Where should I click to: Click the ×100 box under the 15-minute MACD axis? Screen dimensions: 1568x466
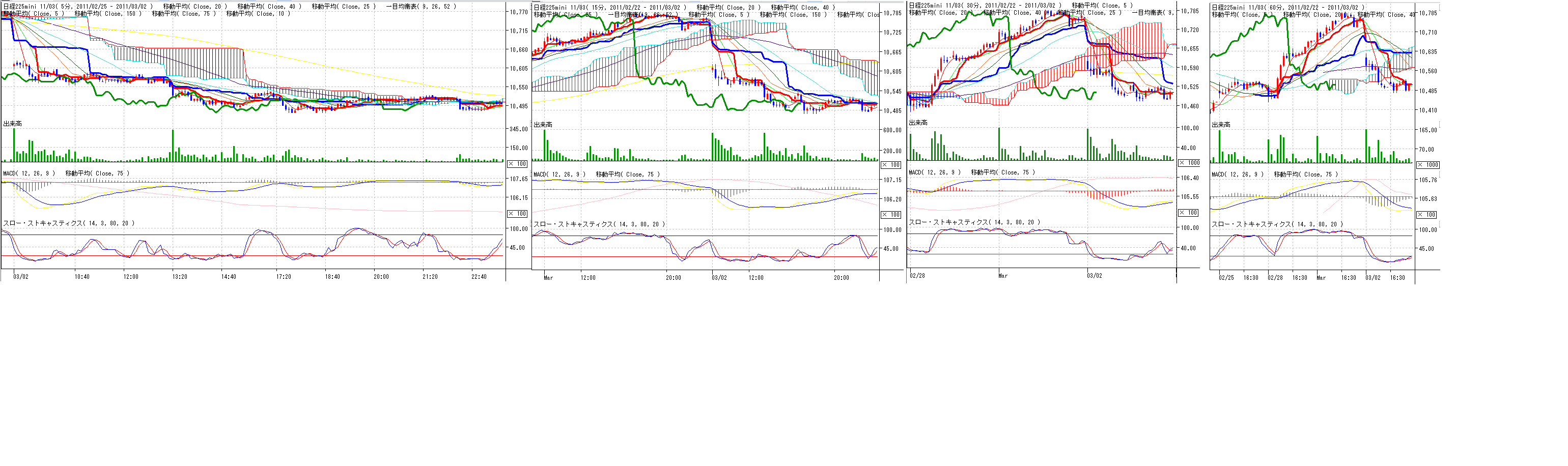click(x=891, y=215)
